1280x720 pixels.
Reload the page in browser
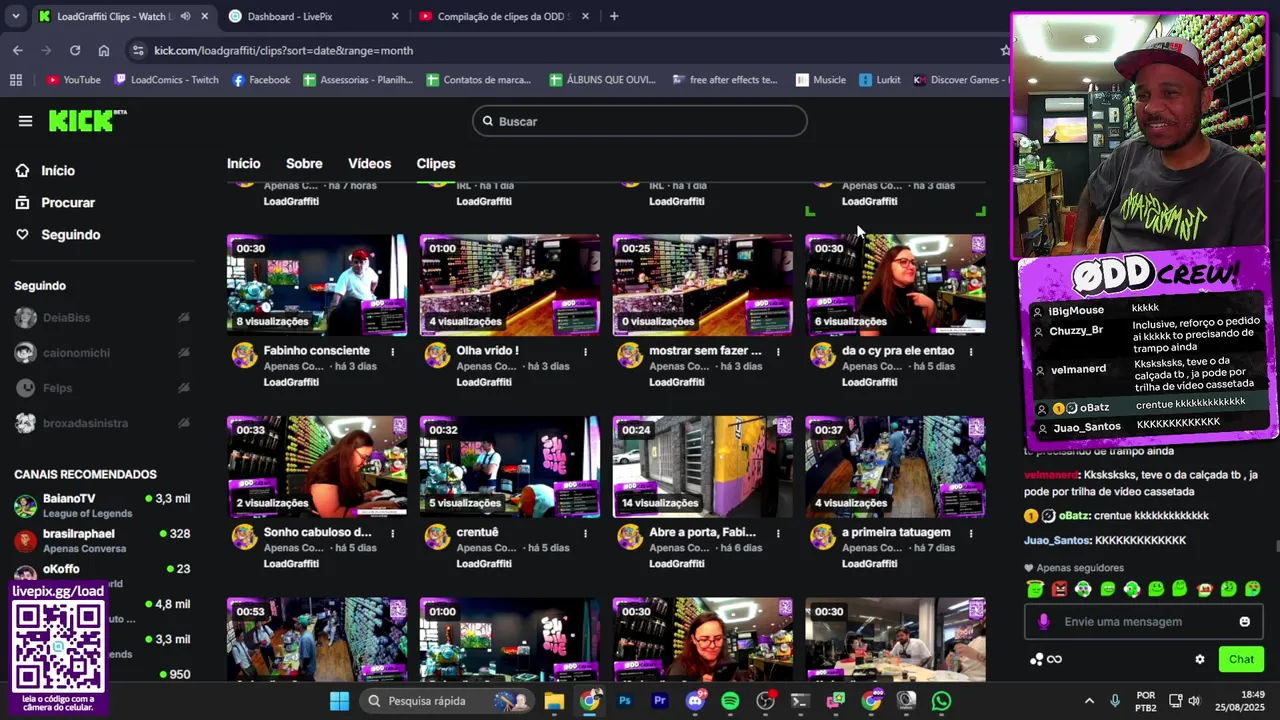coord(75,50)
